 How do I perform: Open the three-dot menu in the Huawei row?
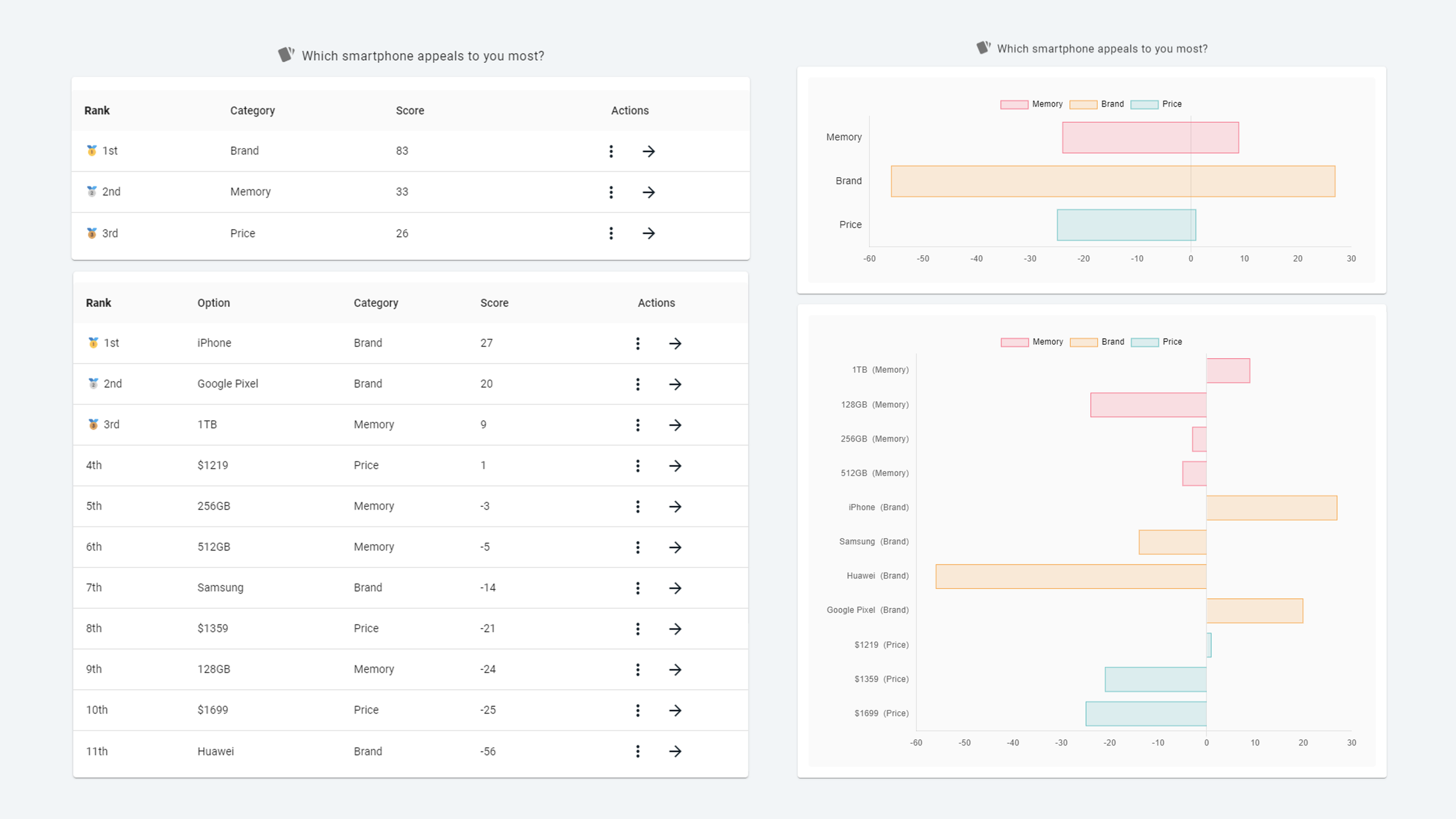click(638, 751)
